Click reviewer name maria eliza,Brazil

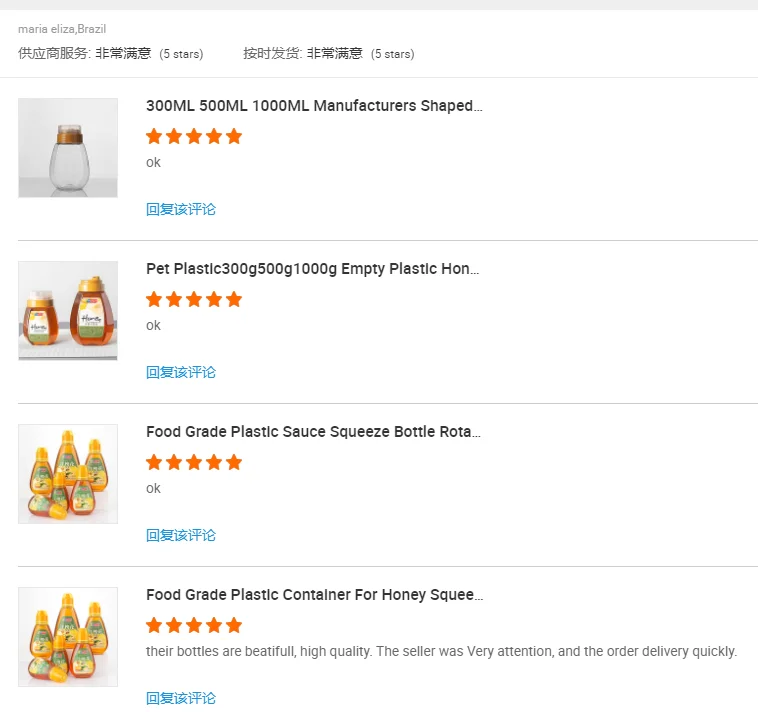coord(62,29)
